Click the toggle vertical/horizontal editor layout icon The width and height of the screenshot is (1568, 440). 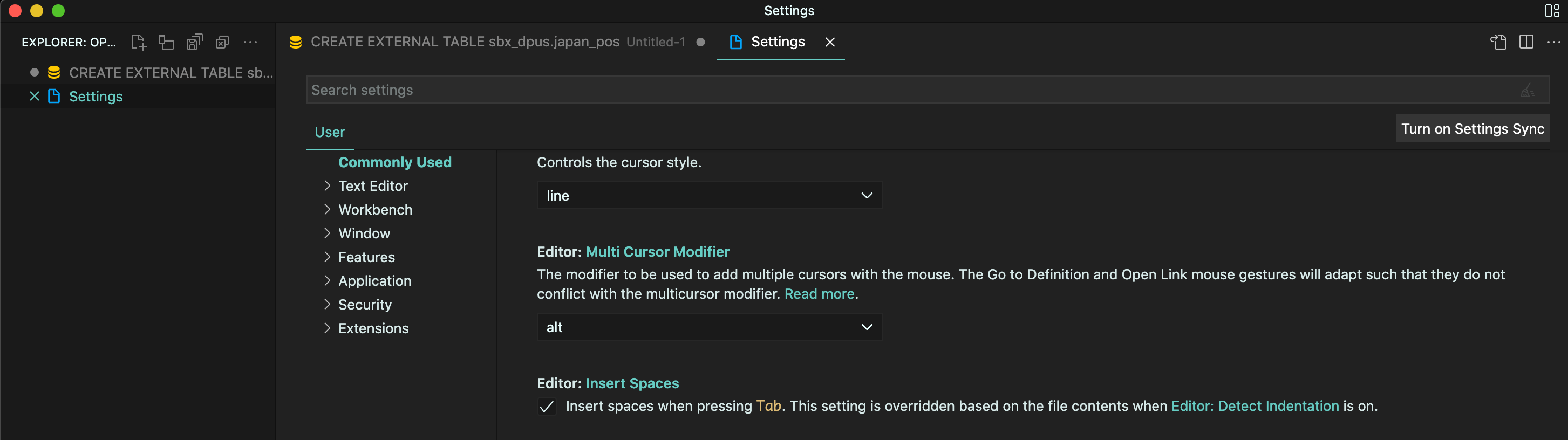coord(166,42)
